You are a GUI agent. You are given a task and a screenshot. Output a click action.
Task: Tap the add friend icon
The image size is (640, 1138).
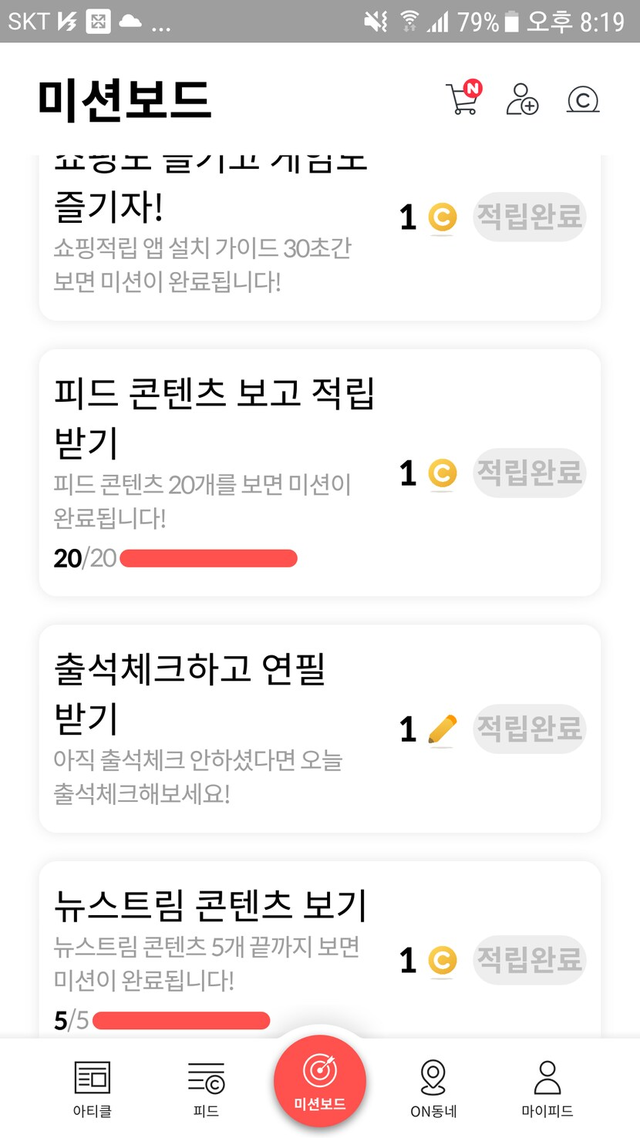tap(521, 99)
